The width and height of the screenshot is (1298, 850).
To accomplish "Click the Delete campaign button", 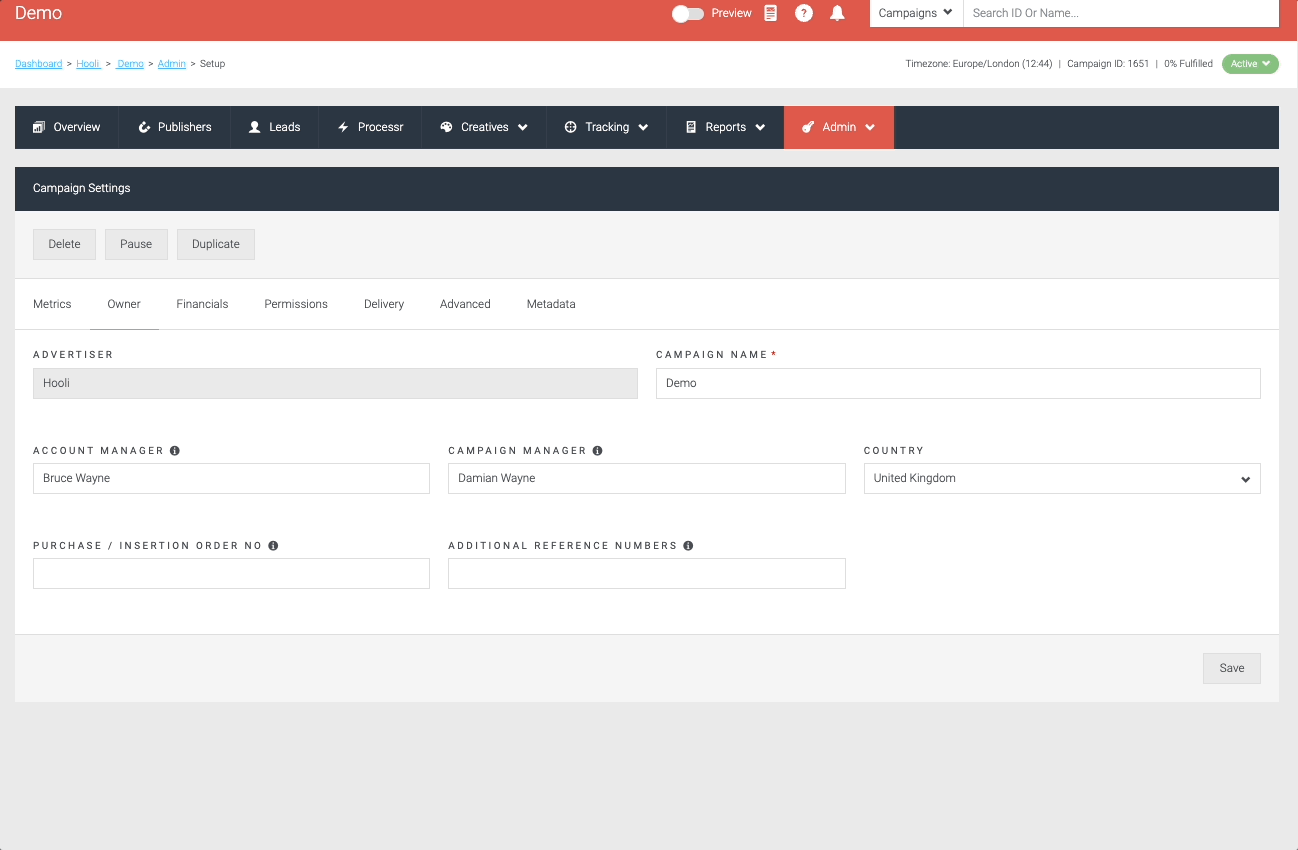I will [64, 244].
